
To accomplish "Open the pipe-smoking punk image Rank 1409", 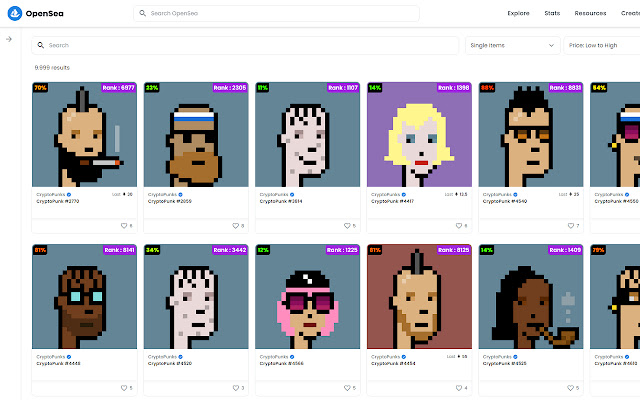I will (x=531, y=297).
